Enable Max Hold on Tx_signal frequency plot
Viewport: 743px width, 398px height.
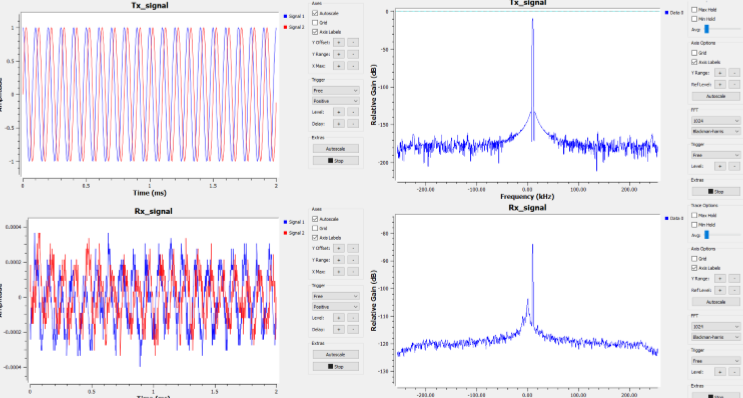tap(695, 9)
